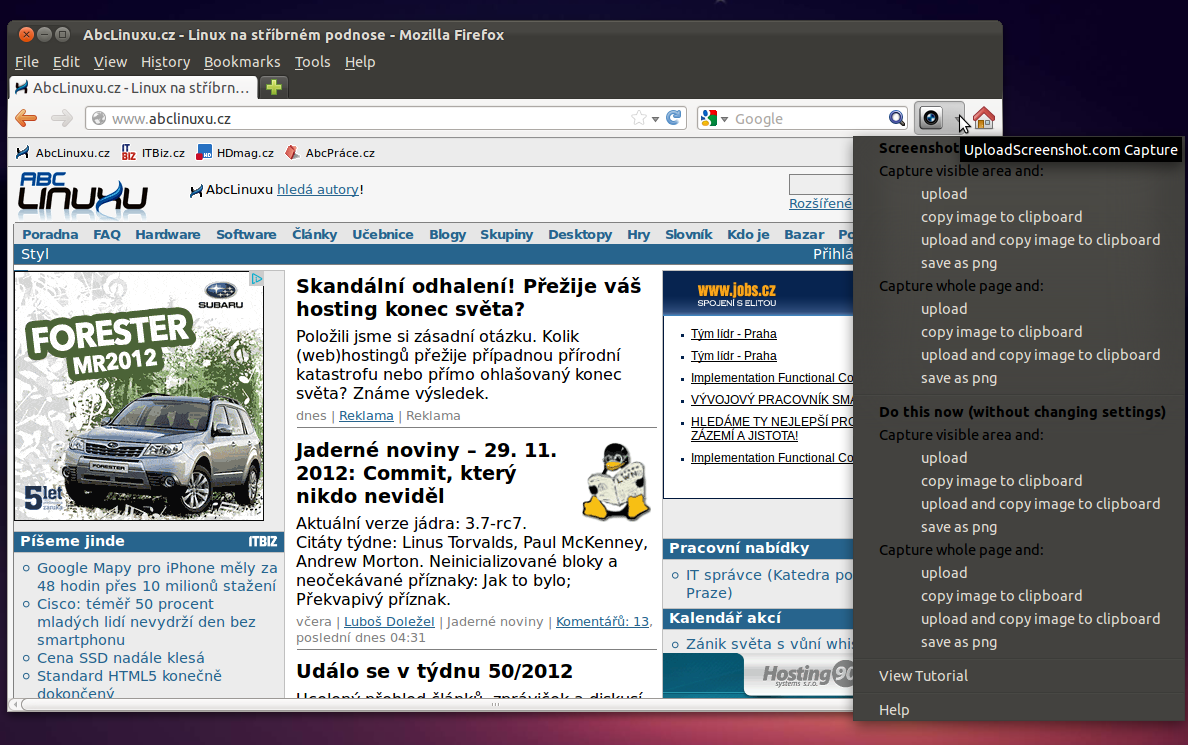Open the Hardware site section
Viewport: 1188px width, 745px height.
[x=167, y=234]
